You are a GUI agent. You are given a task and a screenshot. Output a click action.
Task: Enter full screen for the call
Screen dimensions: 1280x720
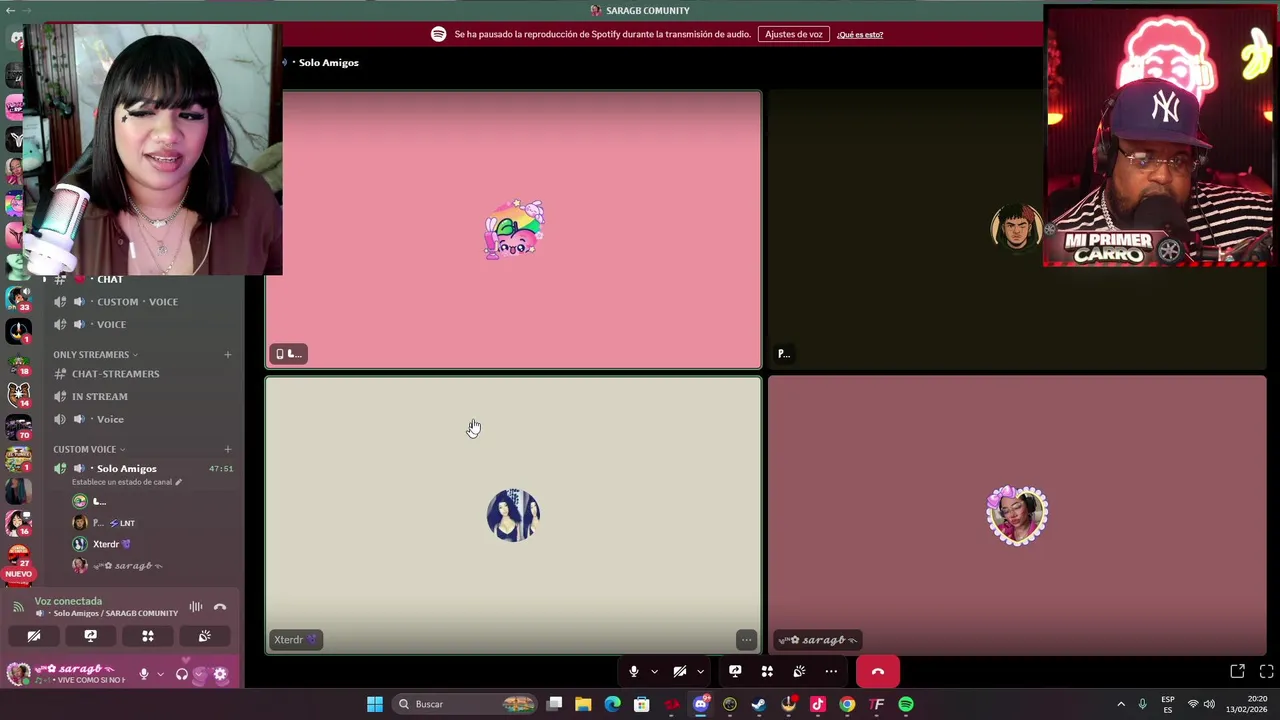tap(1266, 671)
